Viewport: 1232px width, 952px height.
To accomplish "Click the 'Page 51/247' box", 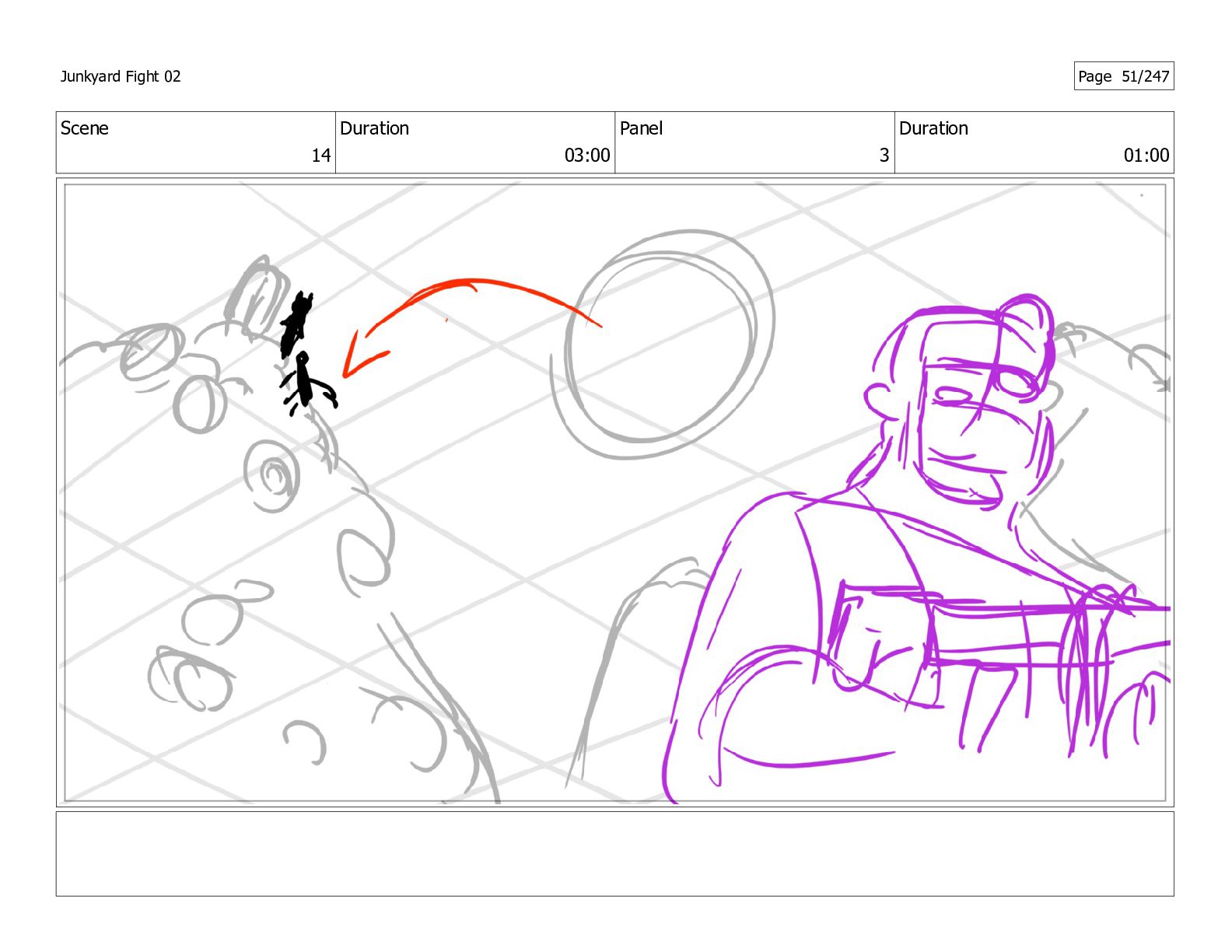I will pos(1123,76).
